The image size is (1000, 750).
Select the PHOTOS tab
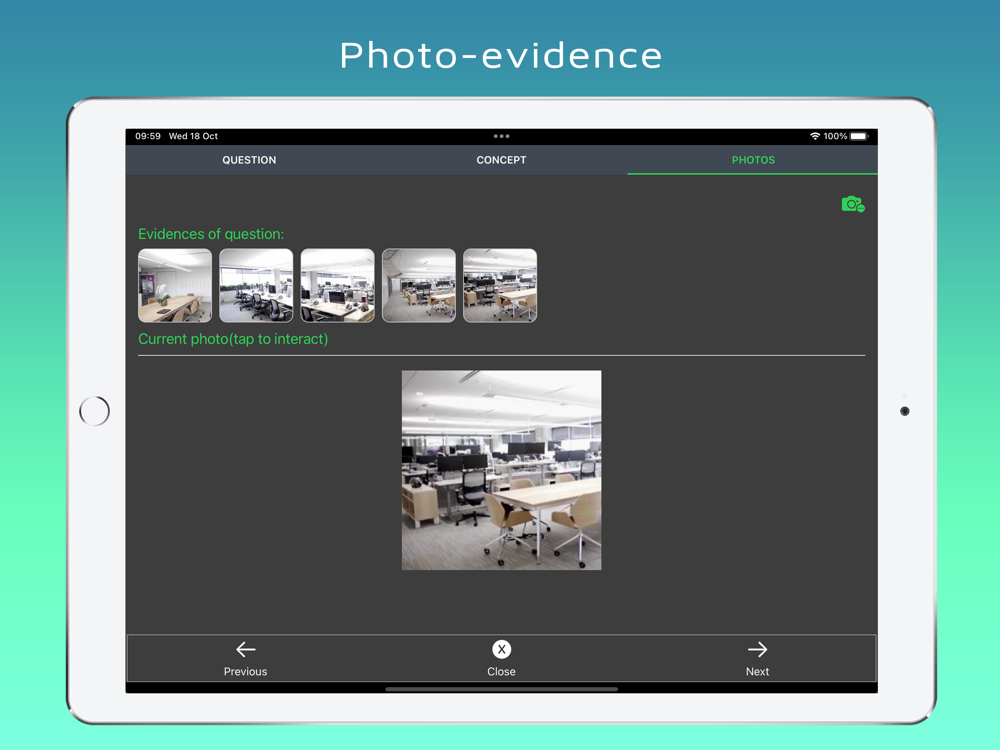(x=753, y=160)
